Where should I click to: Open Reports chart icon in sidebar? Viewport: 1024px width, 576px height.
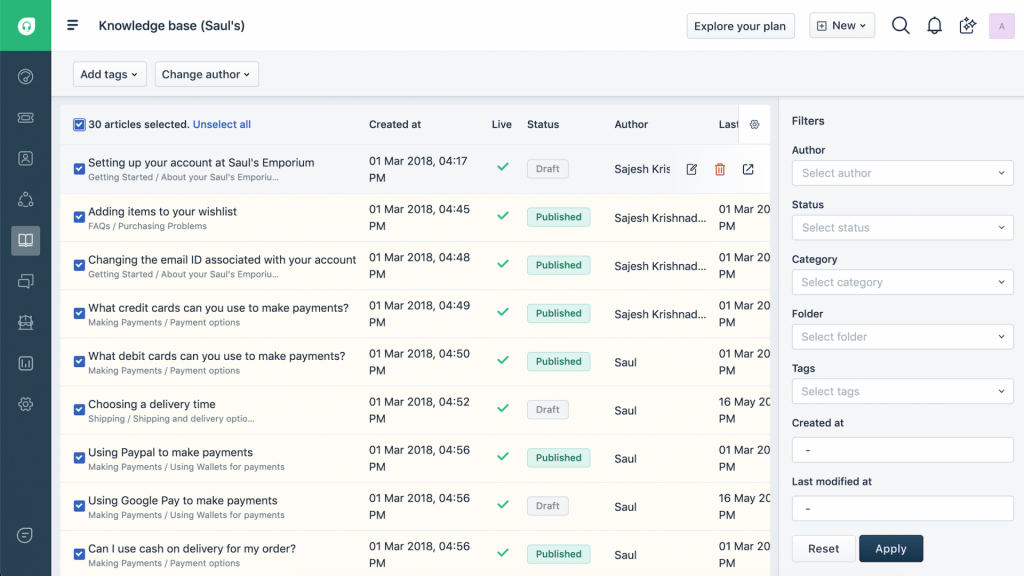[x=26, y=363]
